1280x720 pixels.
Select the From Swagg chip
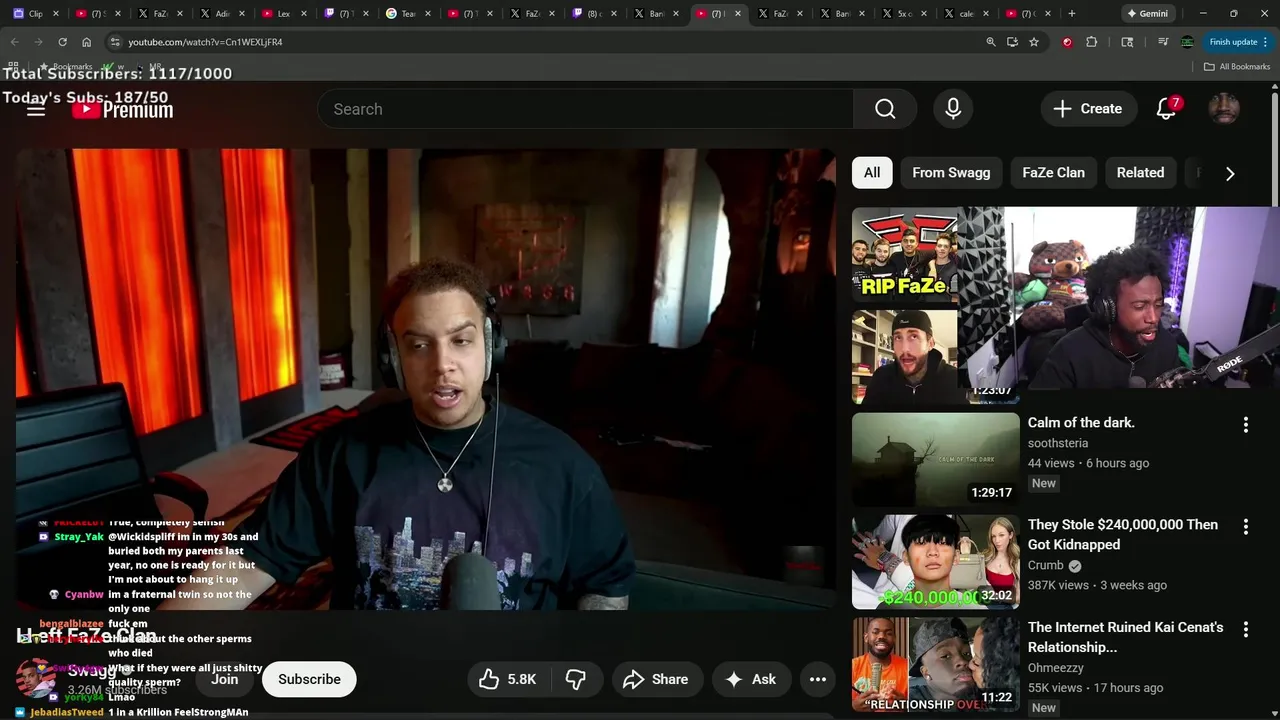coord(951,173)
